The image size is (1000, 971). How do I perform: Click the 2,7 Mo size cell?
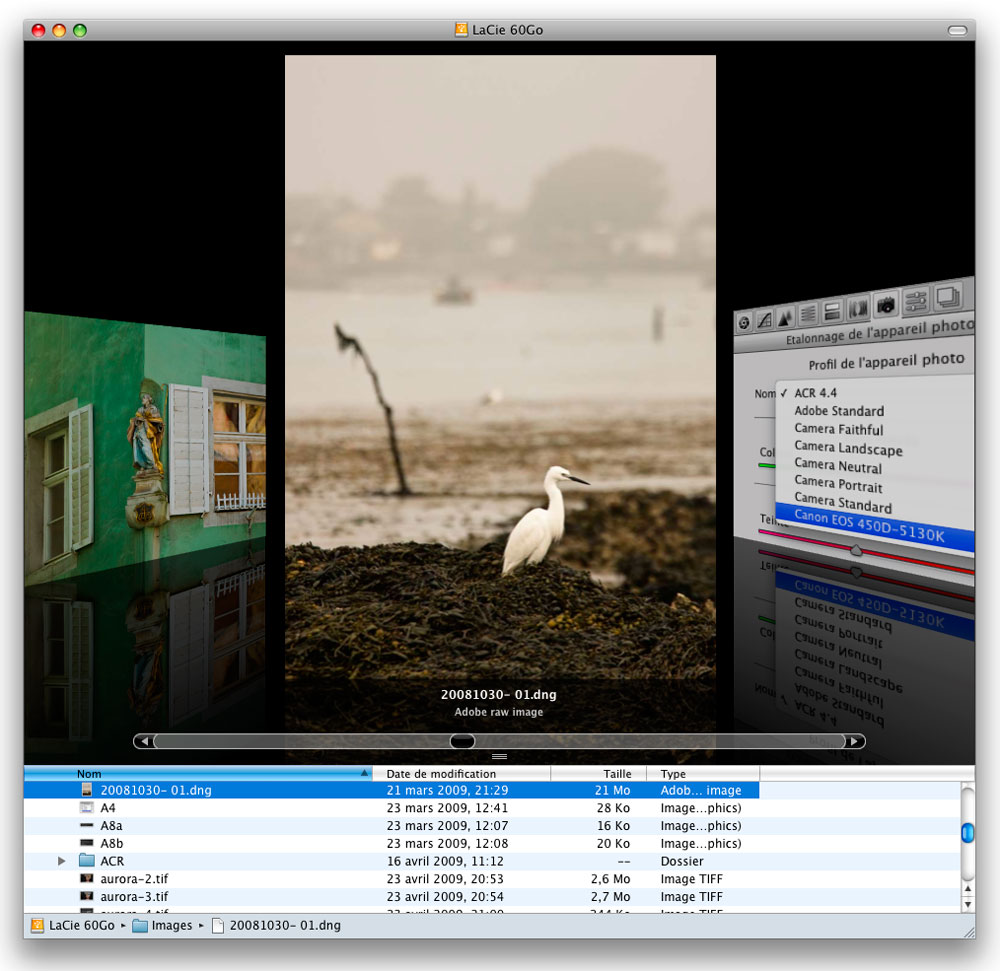(610, 896)
